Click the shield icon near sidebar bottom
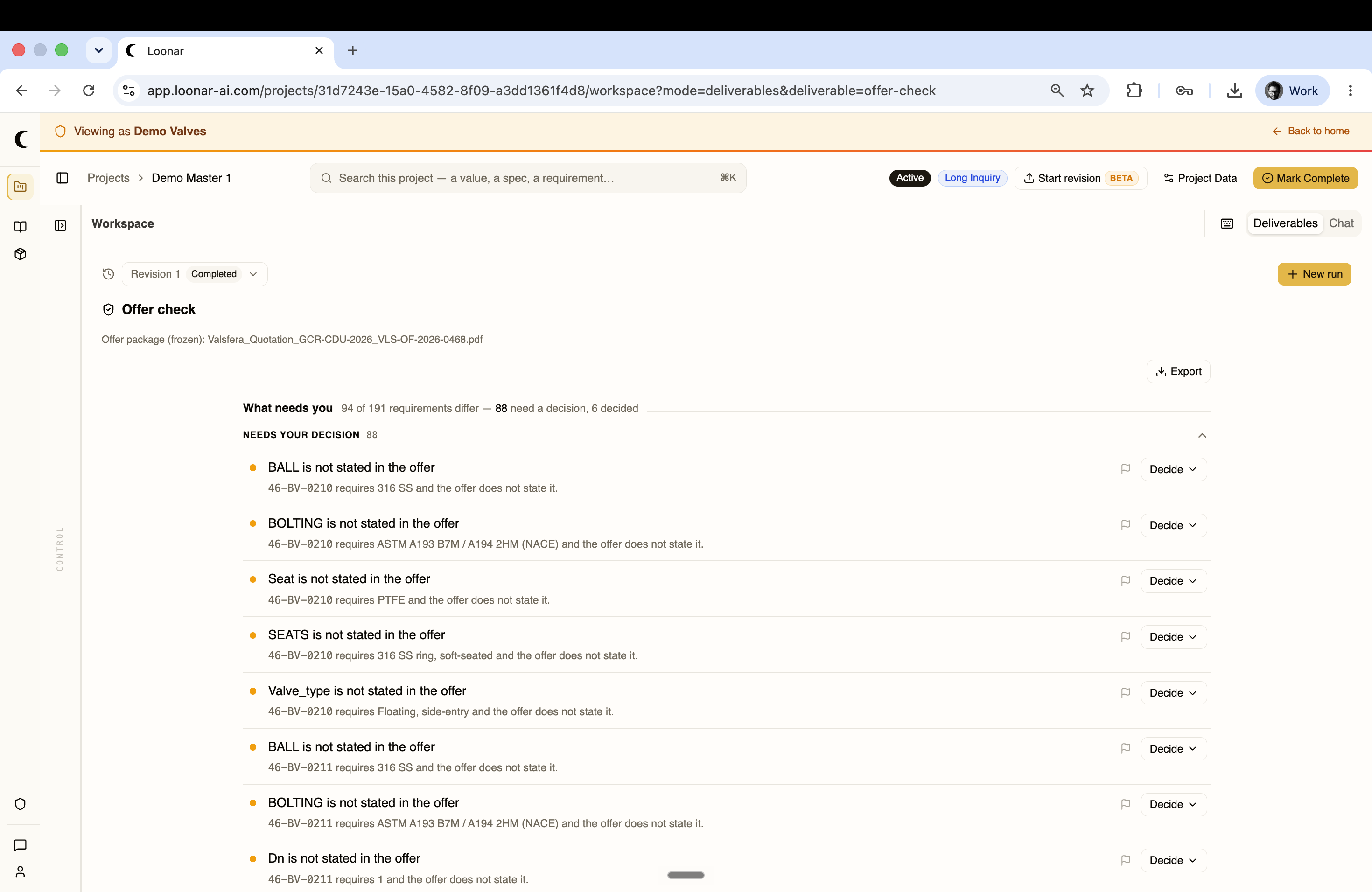 coord(20,804)
